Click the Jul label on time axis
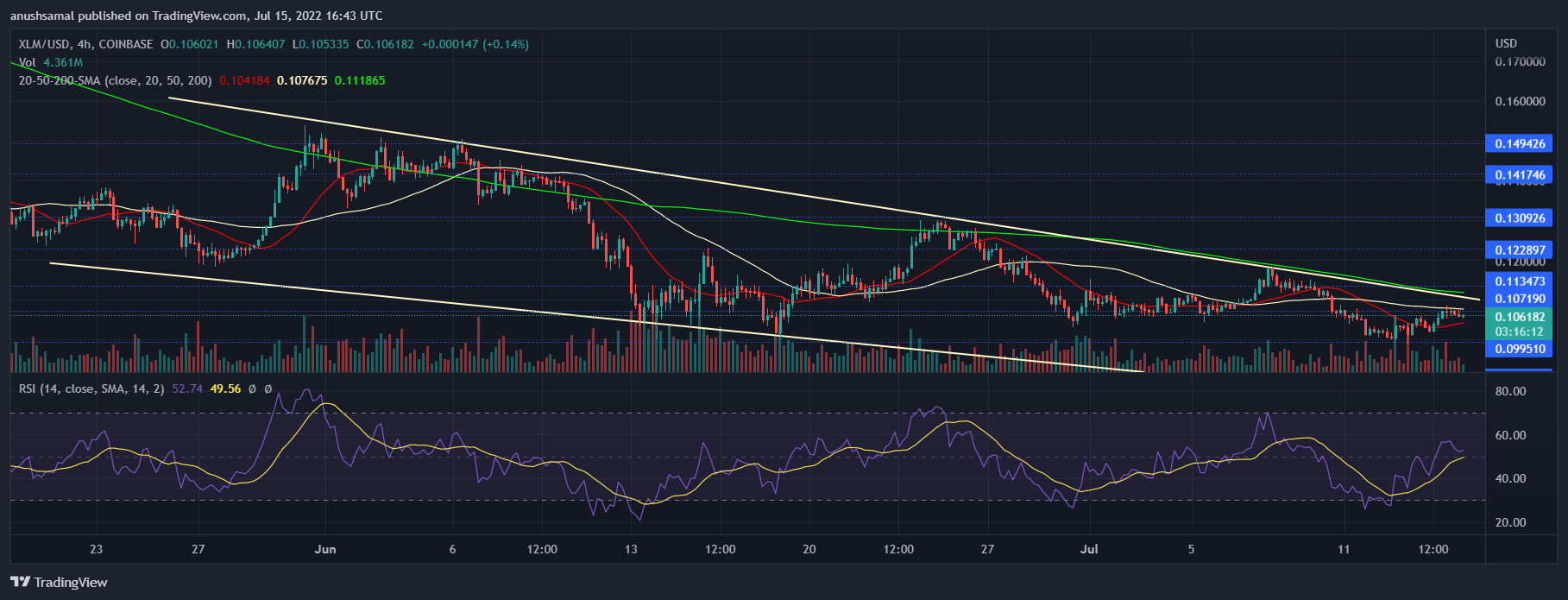This screenshot has width=1568, height=600. tap(1088, 550)
